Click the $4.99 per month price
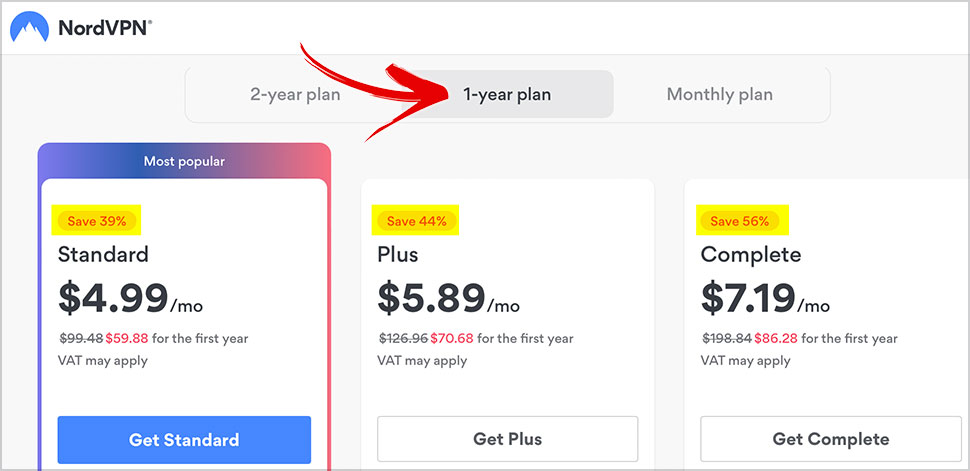 [x=130, y=298]
